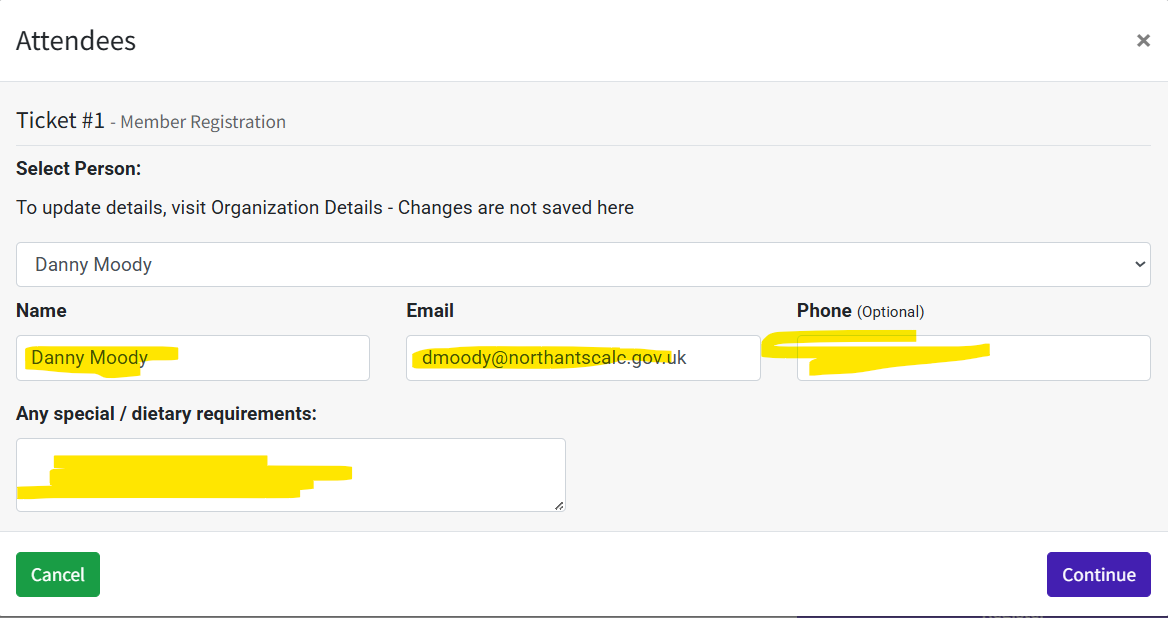Click the Attendees dialog title
This screenshot has height=618, width=1168.
(x=76, y=40)
